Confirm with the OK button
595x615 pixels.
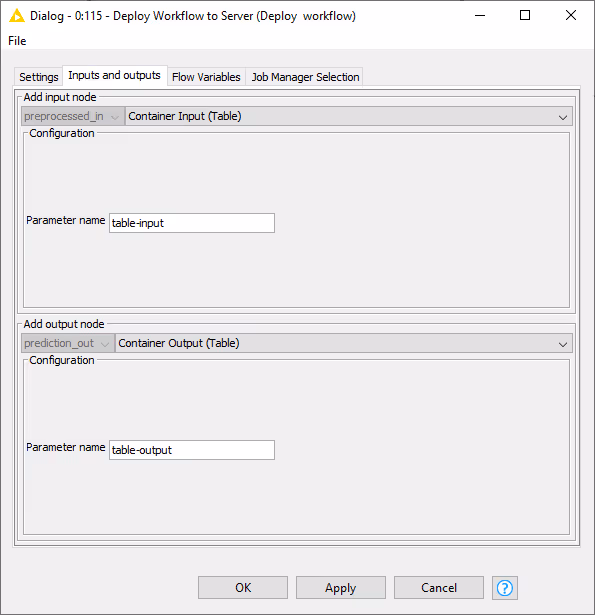pyautogui.click(x=243, y=588)
